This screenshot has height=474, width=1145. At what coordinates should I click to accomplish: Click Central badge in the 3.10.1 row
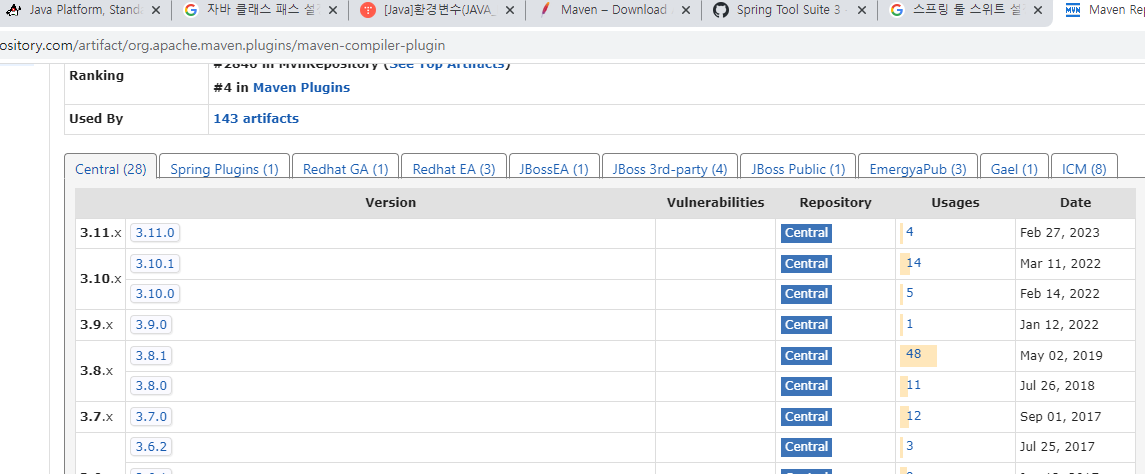tap(806, 264)
